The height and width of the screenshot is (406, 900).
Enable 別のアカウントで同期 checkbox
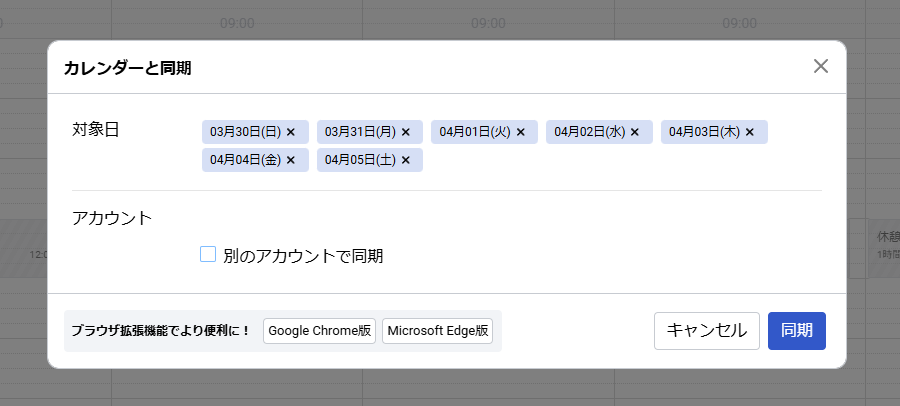click(x=208, y=255)
